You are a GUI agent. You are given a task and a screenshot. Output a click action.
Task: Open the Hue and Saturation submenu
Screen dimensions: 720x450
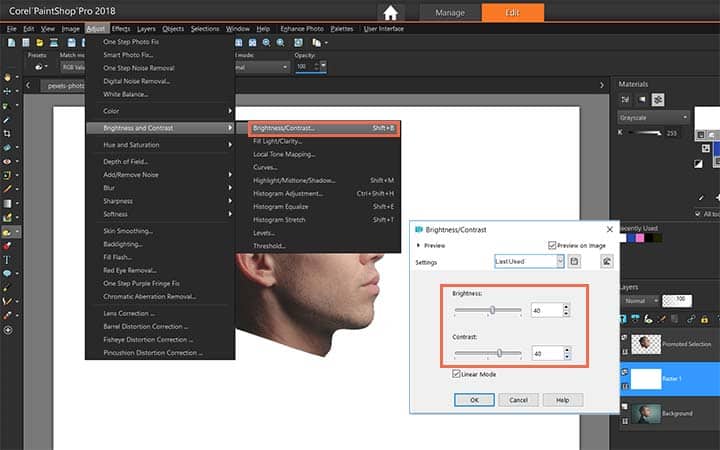[x=160, y=145]
